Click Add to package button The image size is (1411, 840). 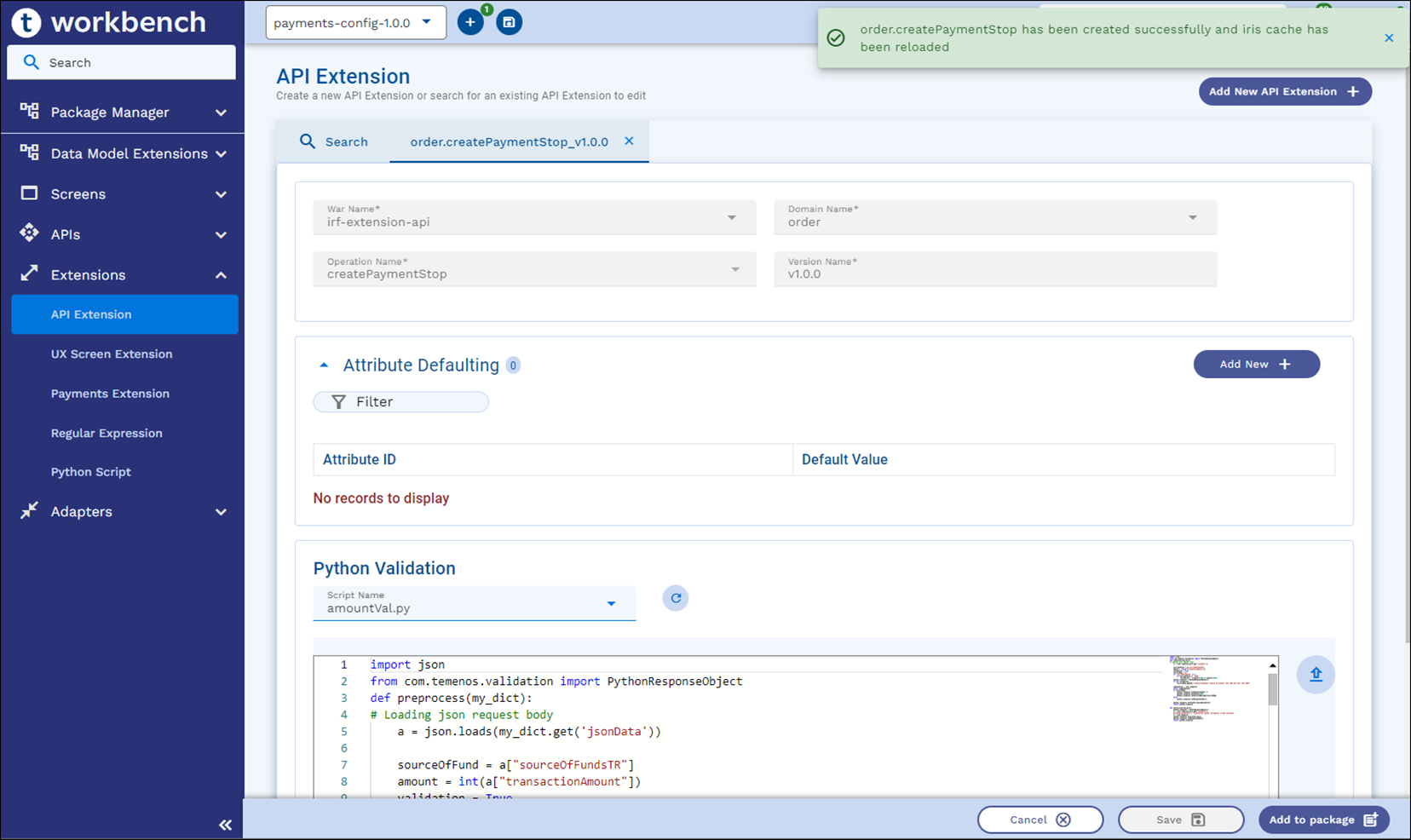(1322, 820)
